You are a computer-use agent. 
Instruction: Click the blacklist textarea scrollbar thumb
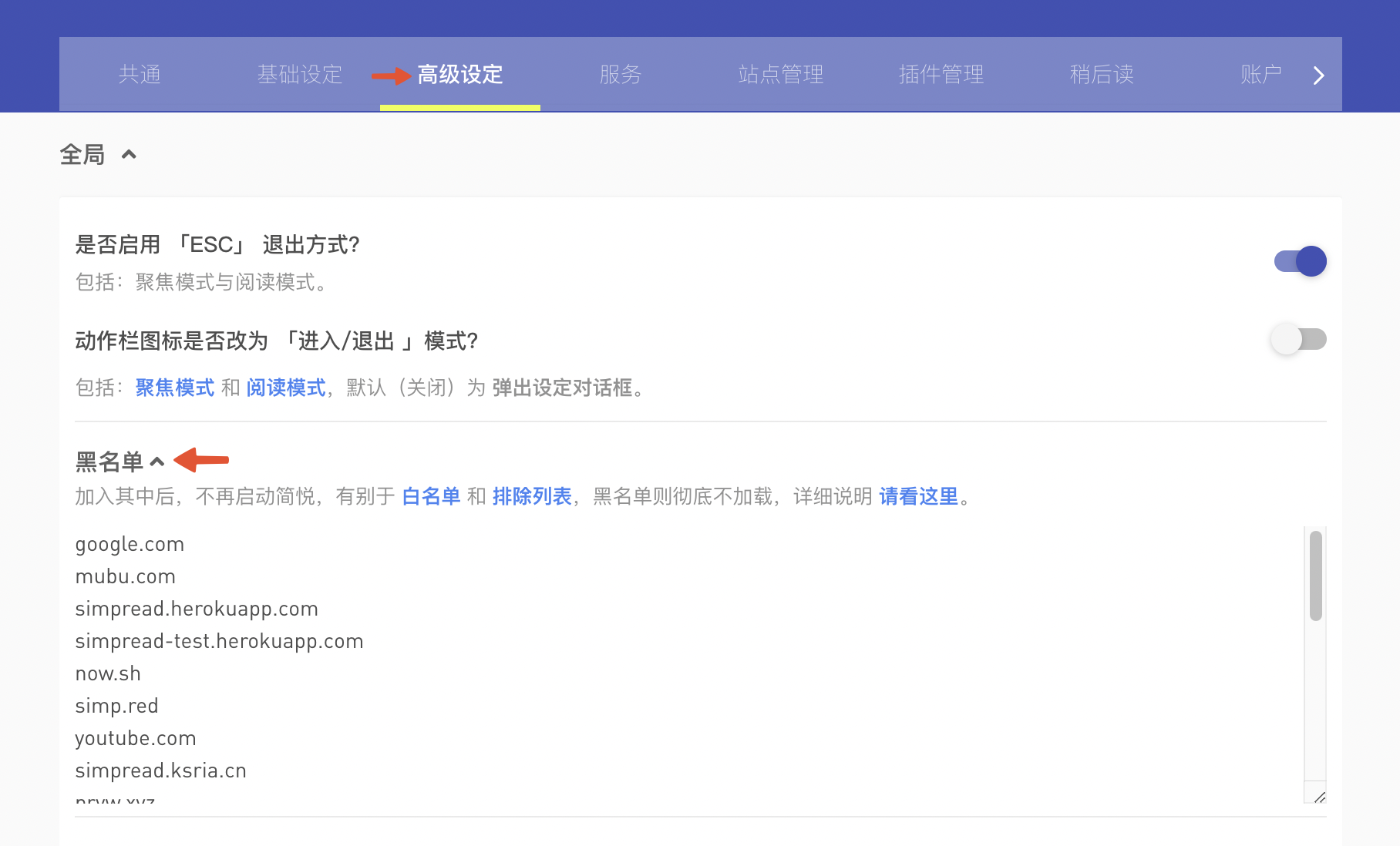tap(1315, 576)
